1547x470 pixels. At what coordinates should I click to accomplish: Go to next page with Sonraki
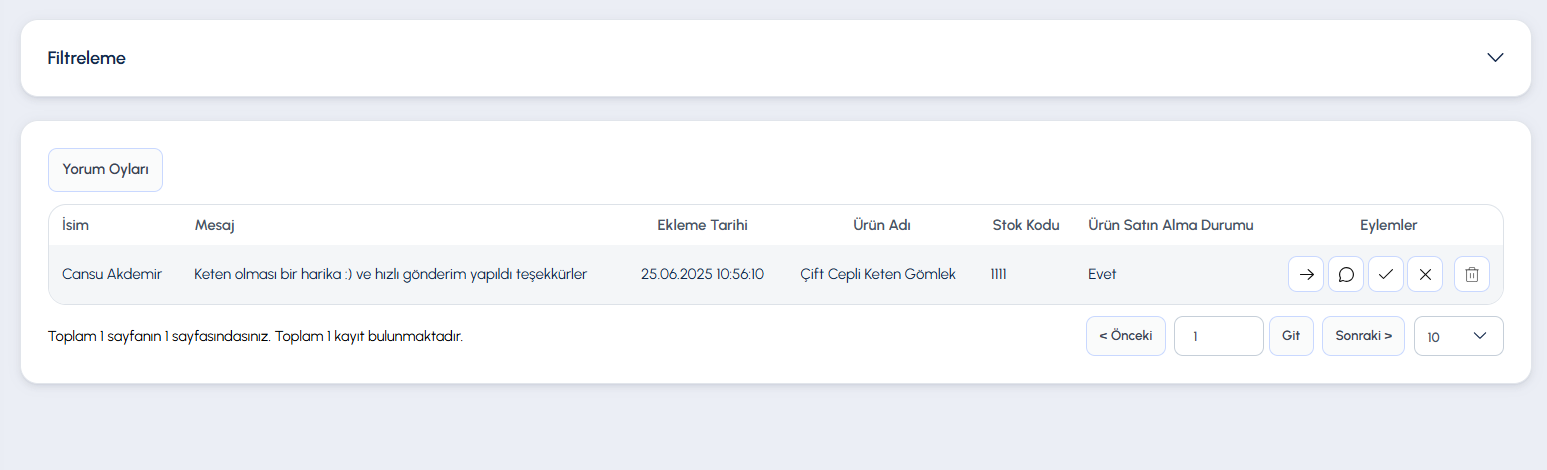1364,336
